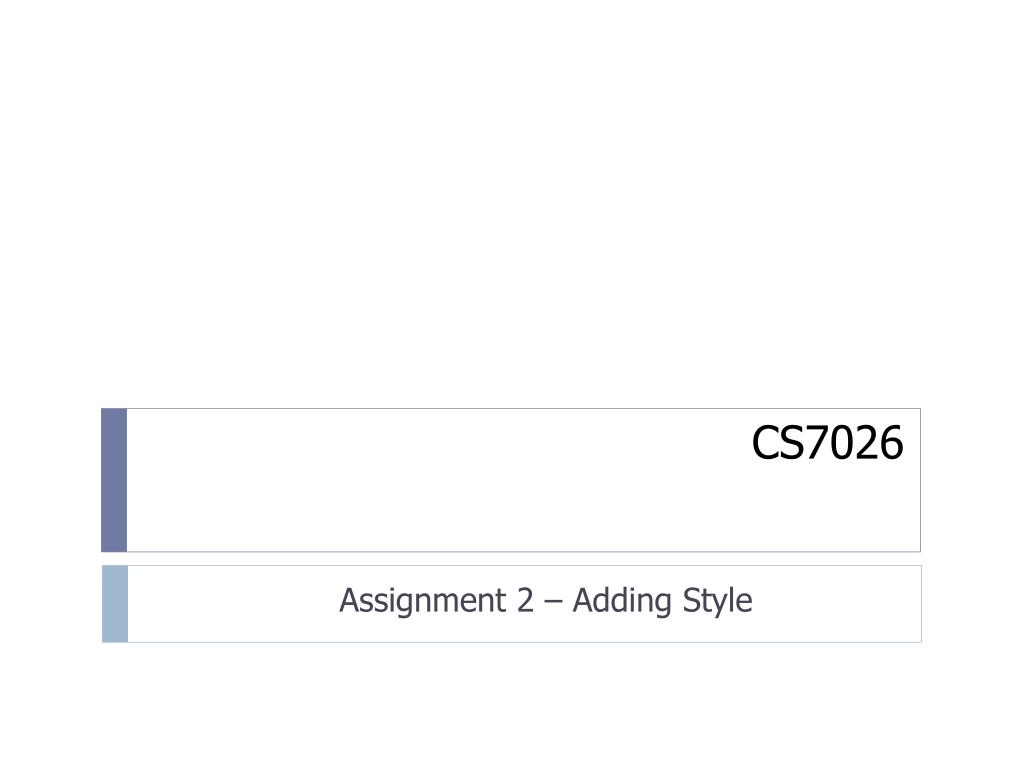Click the dash between 2 and Adding
The width and height of the screenshot is (1024, 768).
point(553,602)
